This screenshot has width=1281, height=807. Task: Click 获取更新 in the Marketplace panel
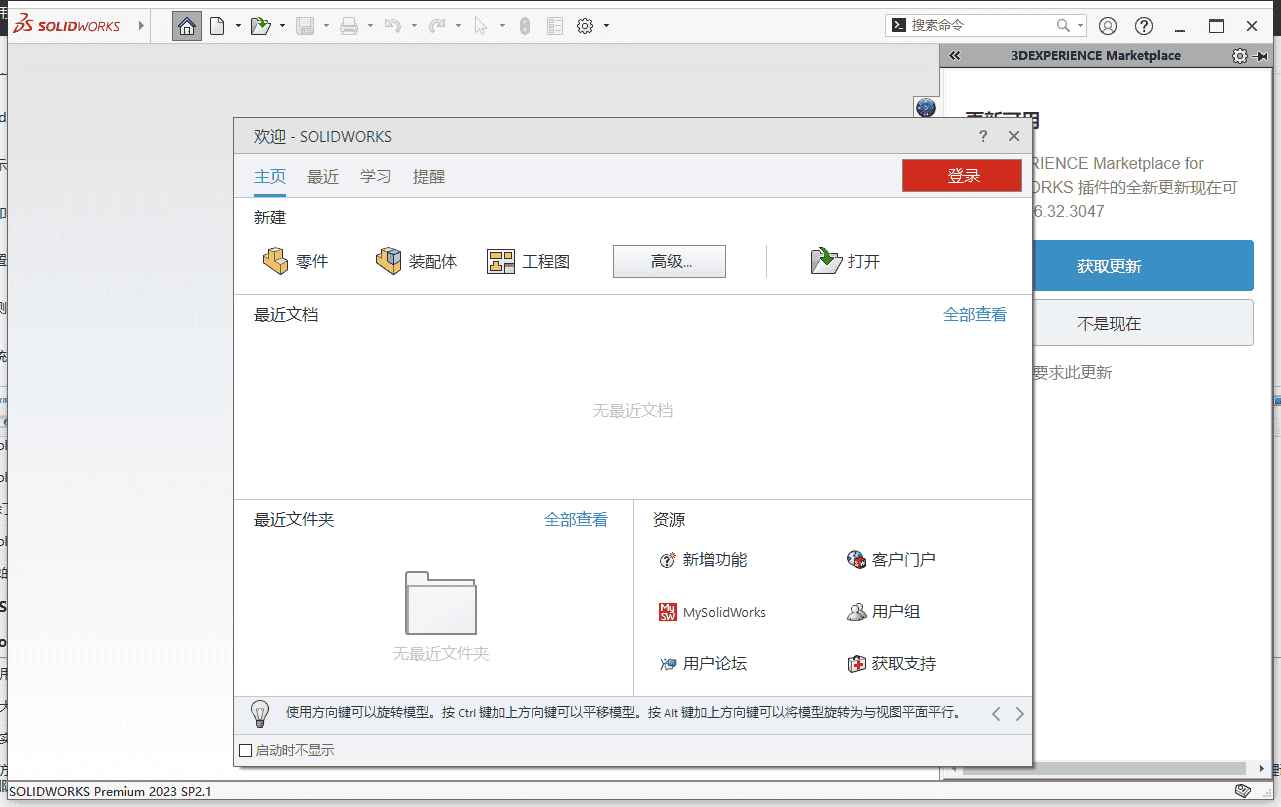[1143, 265]
